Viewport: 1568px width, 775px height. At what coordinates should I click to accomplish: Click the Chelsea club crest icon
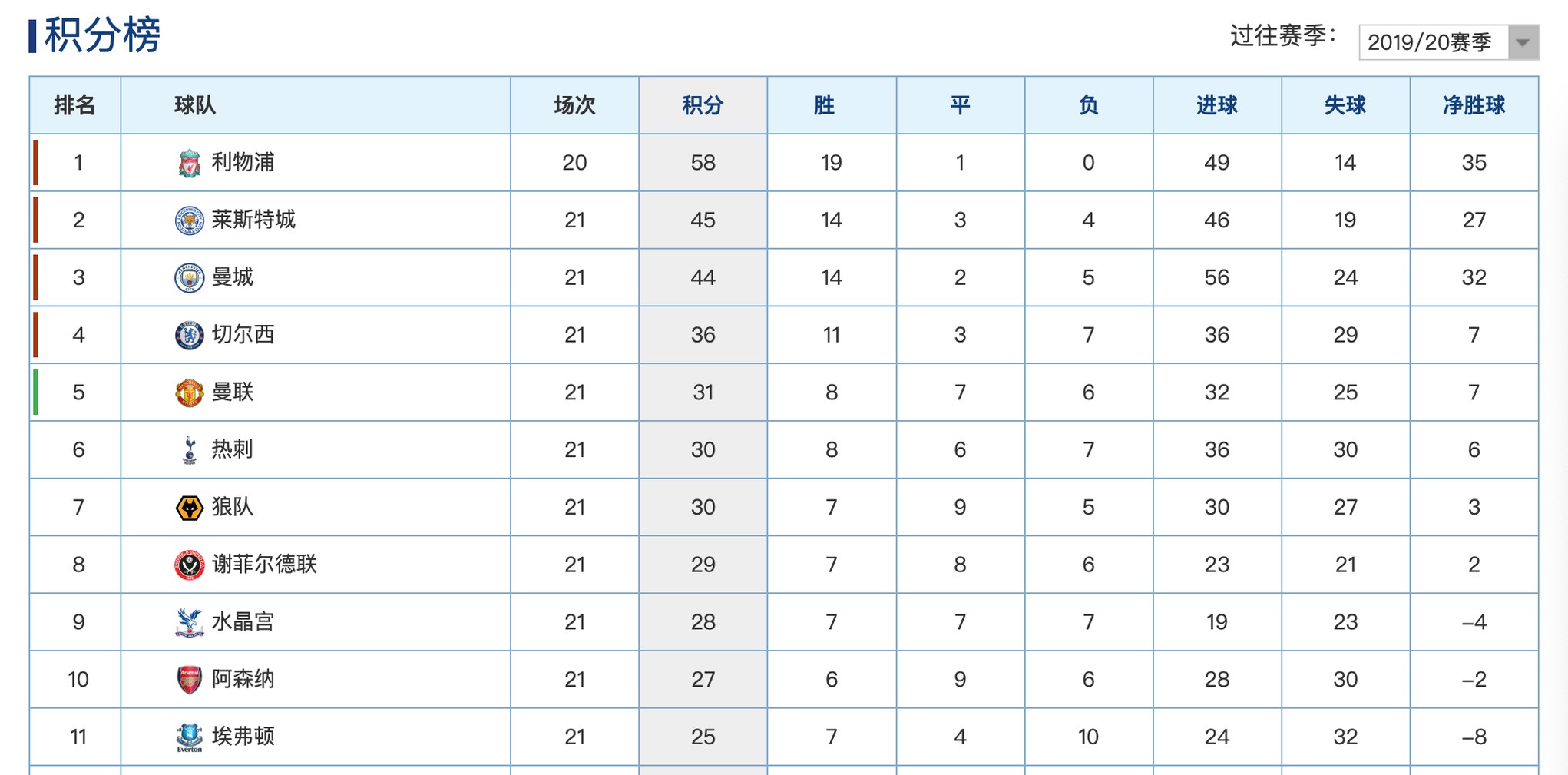[x=189, y=335]
